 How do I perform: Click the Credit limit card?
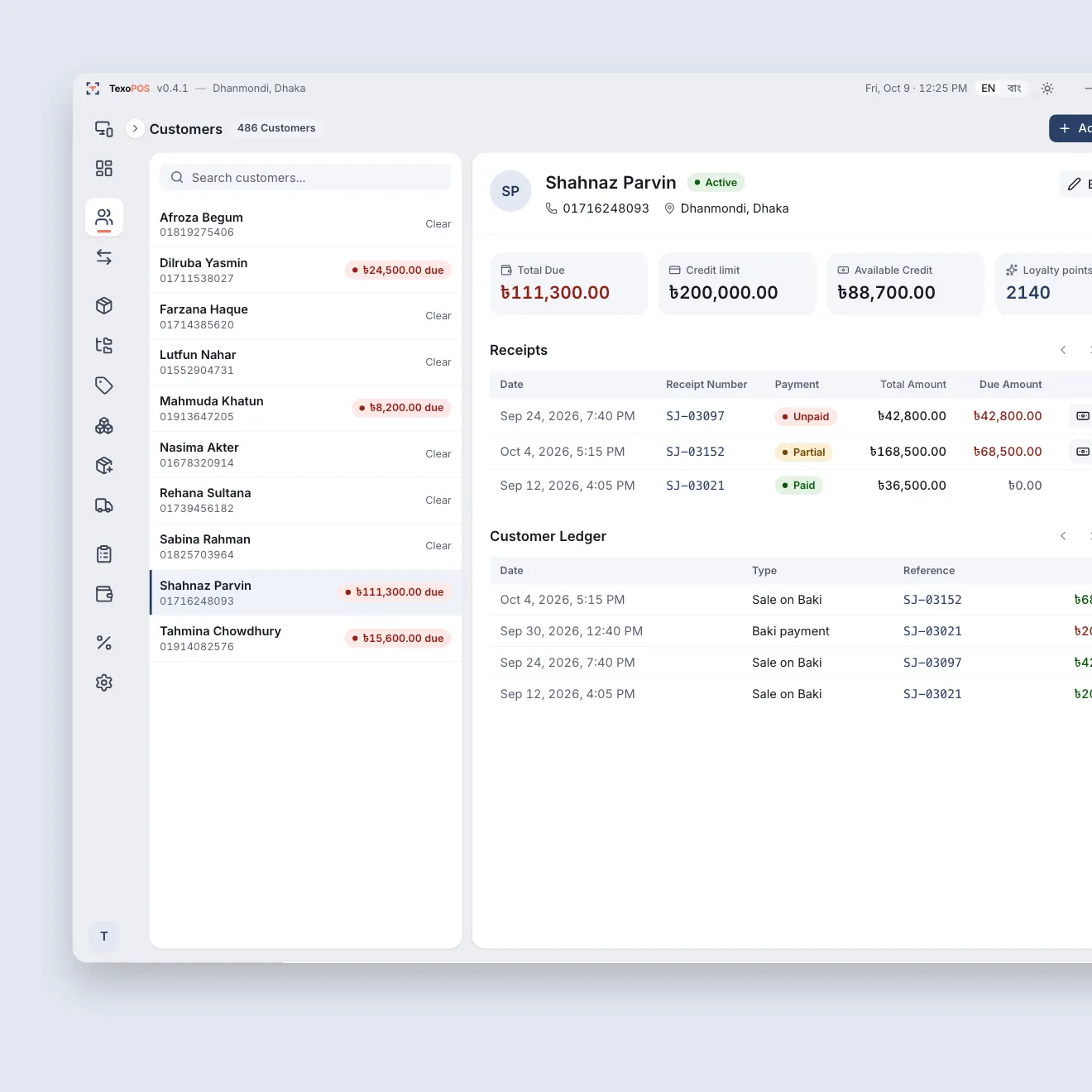[x=737, y=284]
